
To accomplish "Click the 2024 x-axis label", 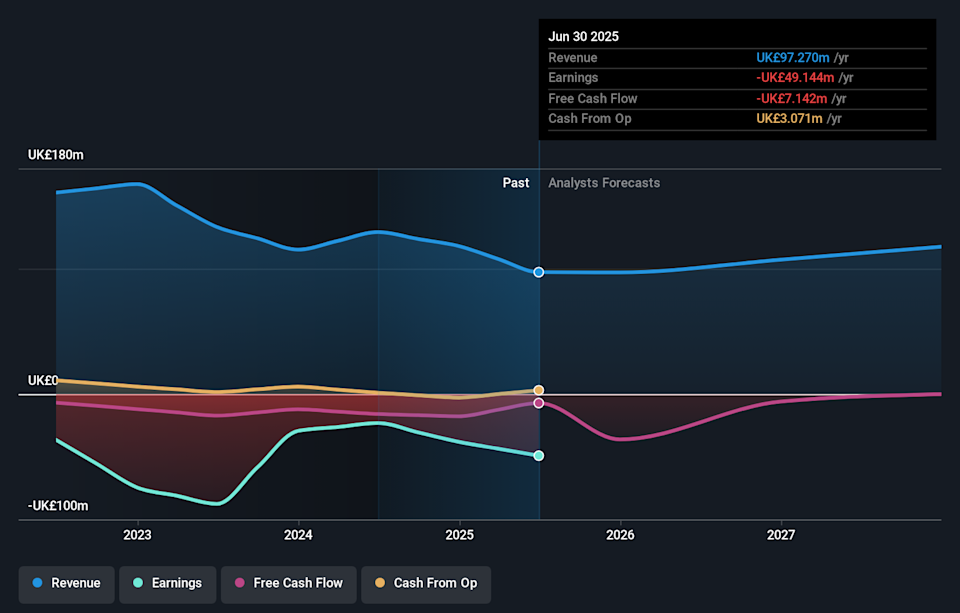I will (298, 535).
